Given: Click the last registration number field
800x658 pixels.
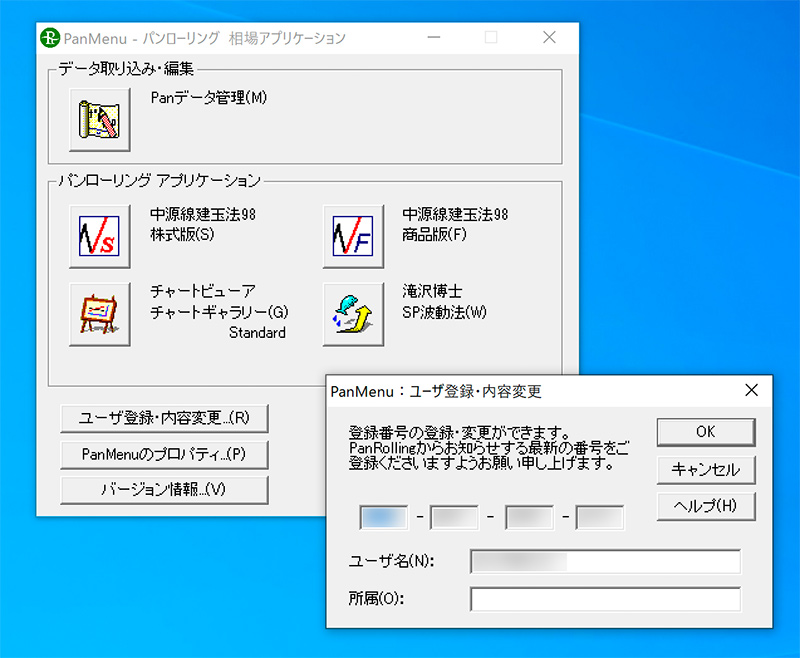Looking at the screenshot, I should coord(599,516).
